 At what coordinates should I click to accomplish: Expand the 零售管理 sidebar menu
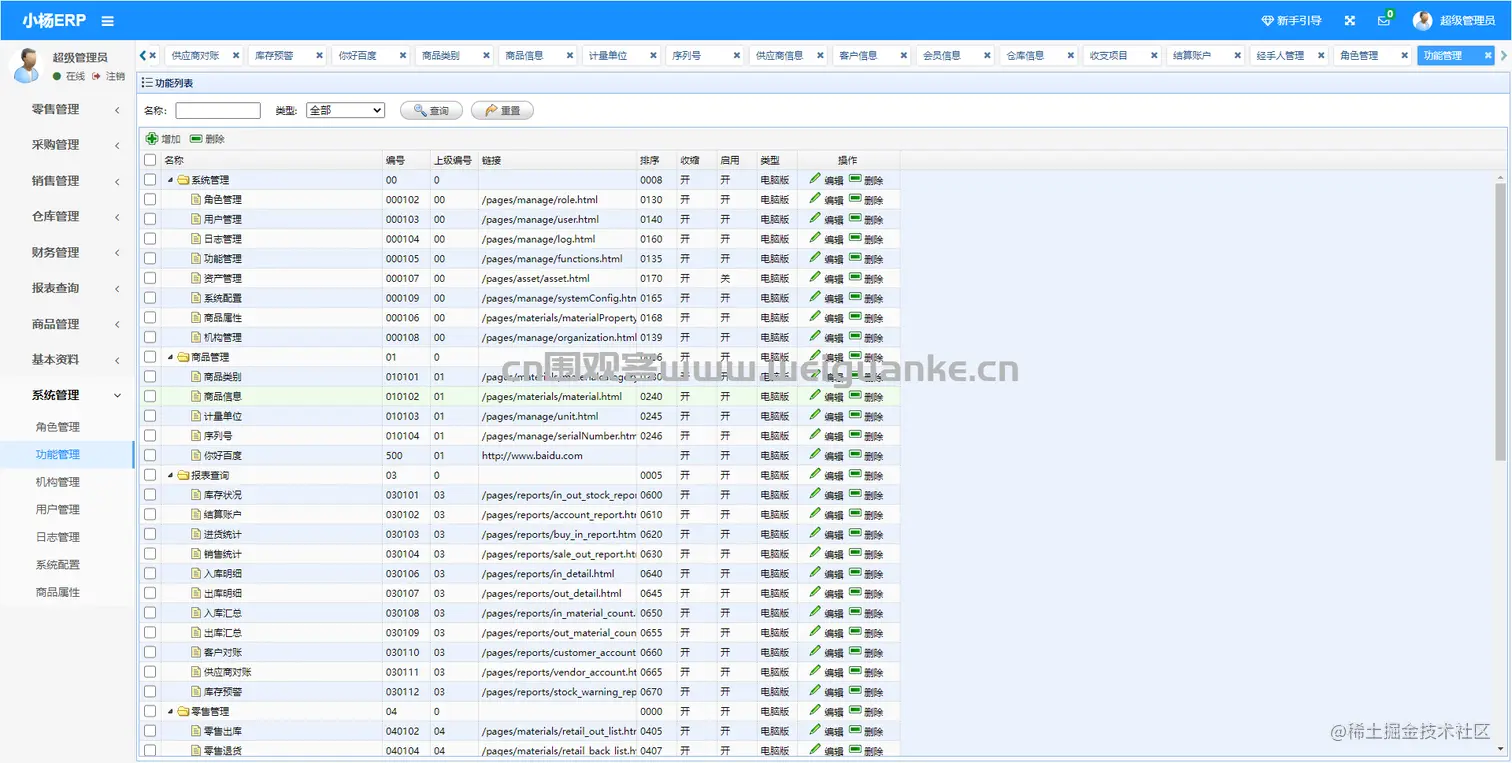click(x=67, y=109)
